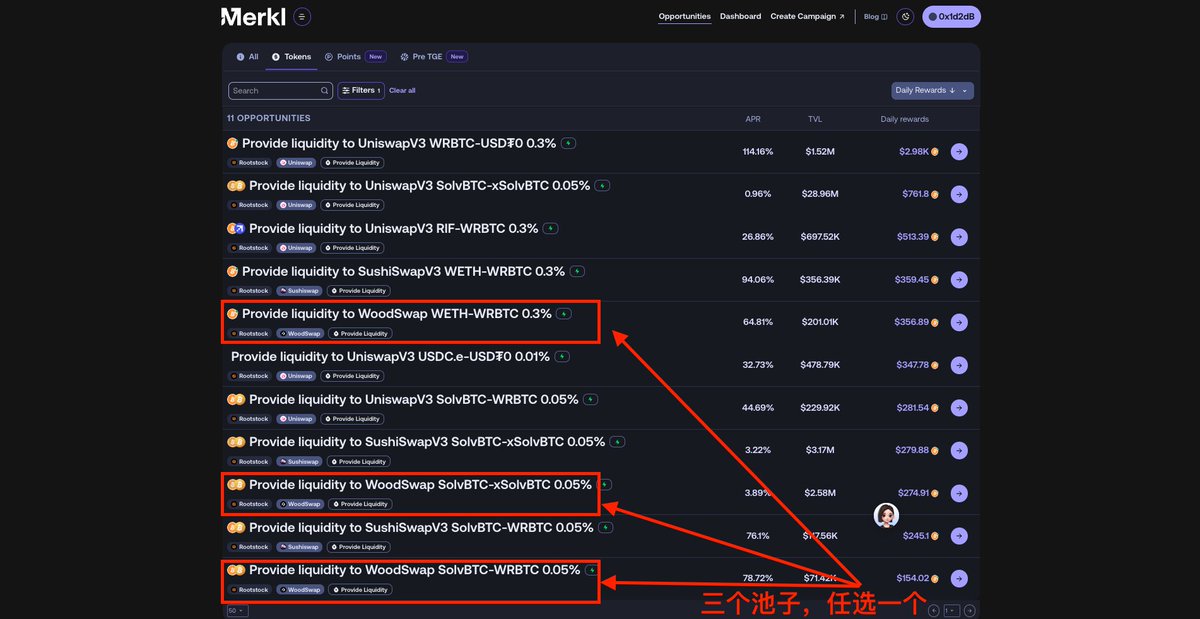This screenshot has height=619, width=1200.
Task: Click the $281.54 daily rewards value
Action: (913, 408)
